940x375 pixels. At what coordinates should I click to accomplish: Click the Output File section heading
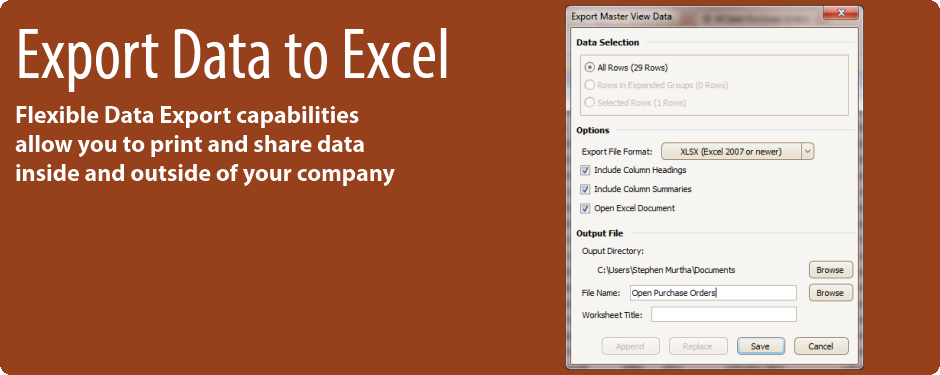[599, 234]
